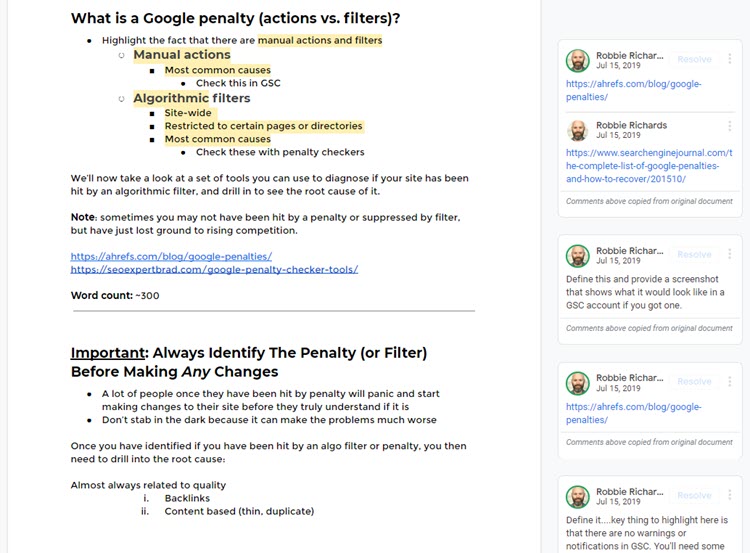This screenshot has width=750, height=553.
Task: Click "Restricted to certain pages or directories" highlight
Action: 263,126
